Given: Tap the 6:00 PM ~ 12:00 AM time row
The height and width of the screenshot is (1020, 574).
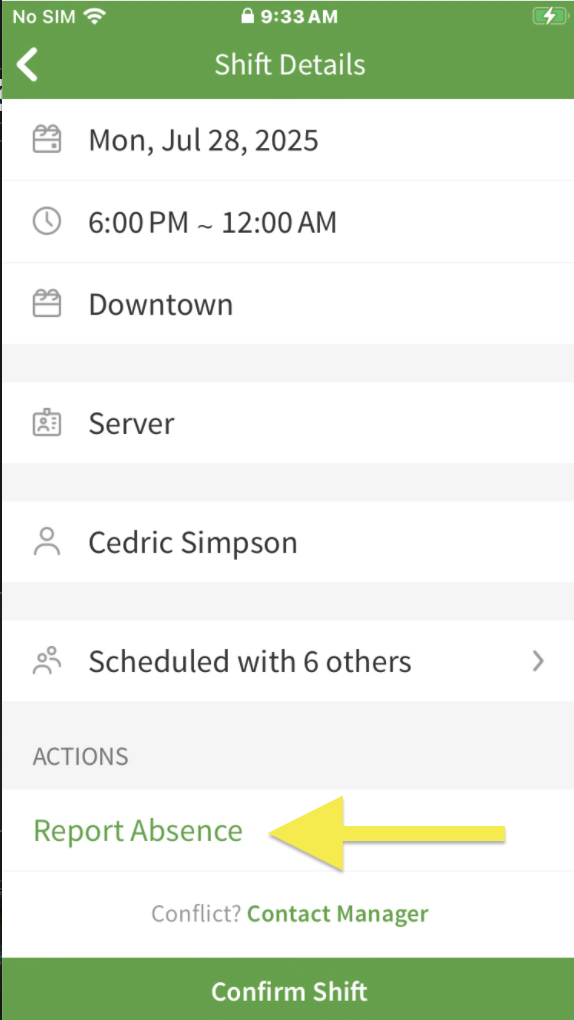Looking at the screenshot, I should [x=288, y=222].
